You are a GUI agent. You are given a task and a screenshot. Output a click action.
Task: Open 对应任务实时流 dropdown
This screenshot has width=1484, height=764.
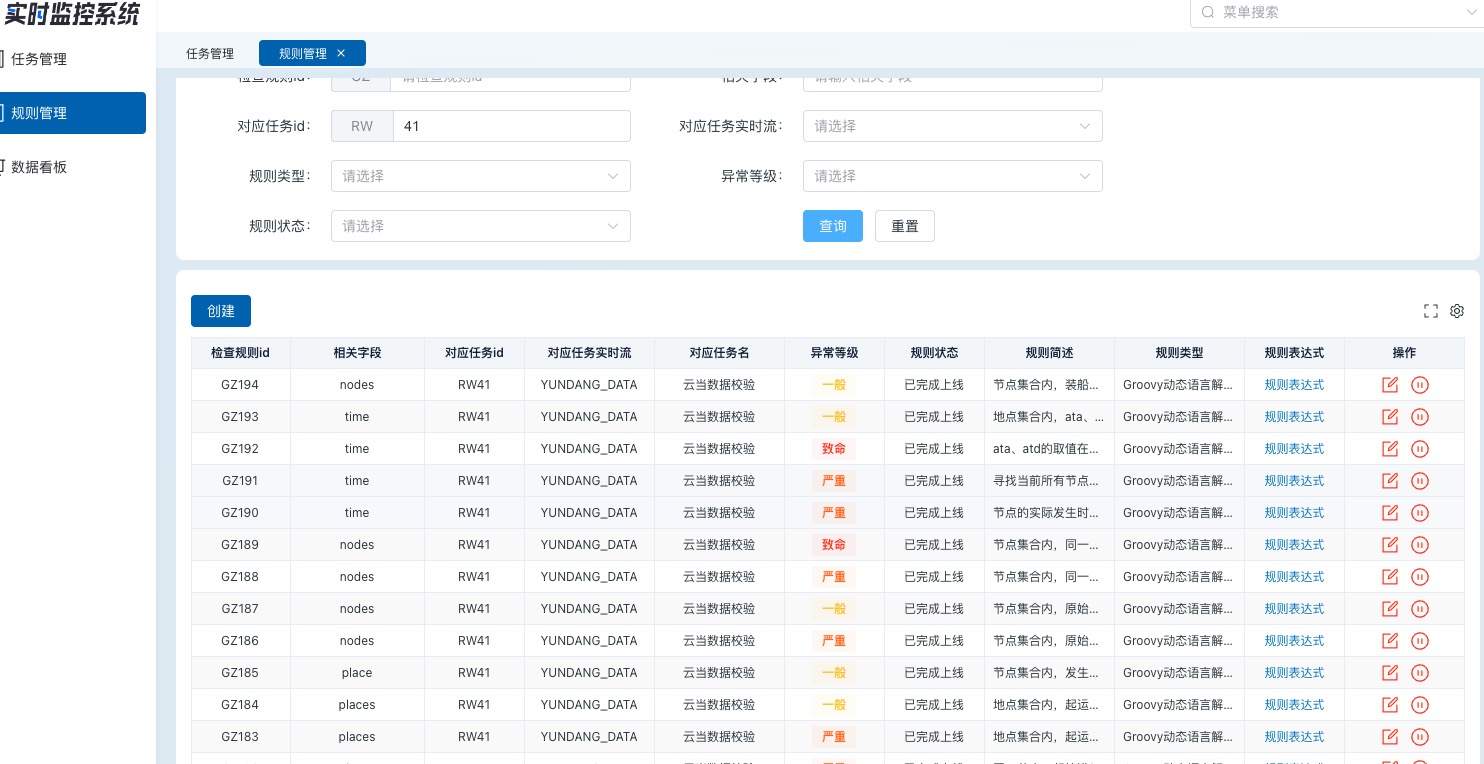tap(952, 126)
